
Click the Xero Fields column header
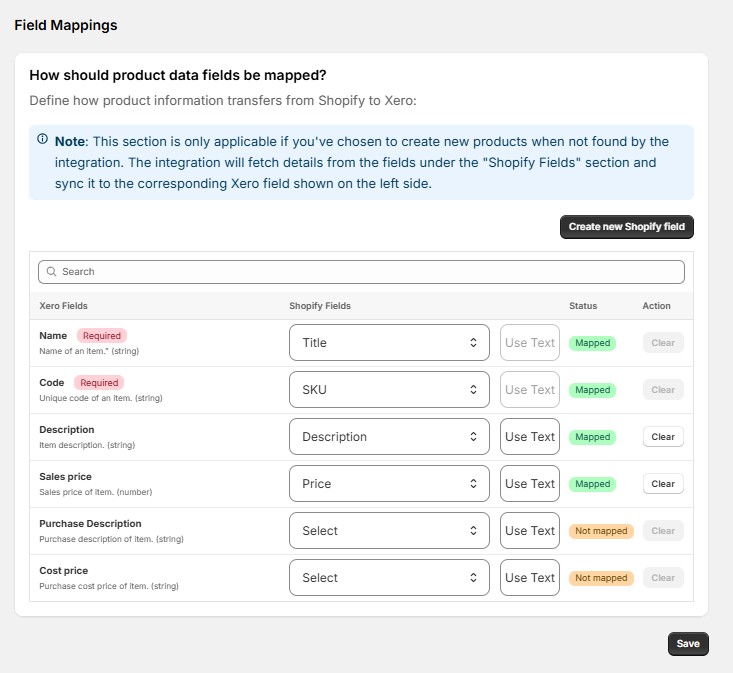tap(64, 306)
